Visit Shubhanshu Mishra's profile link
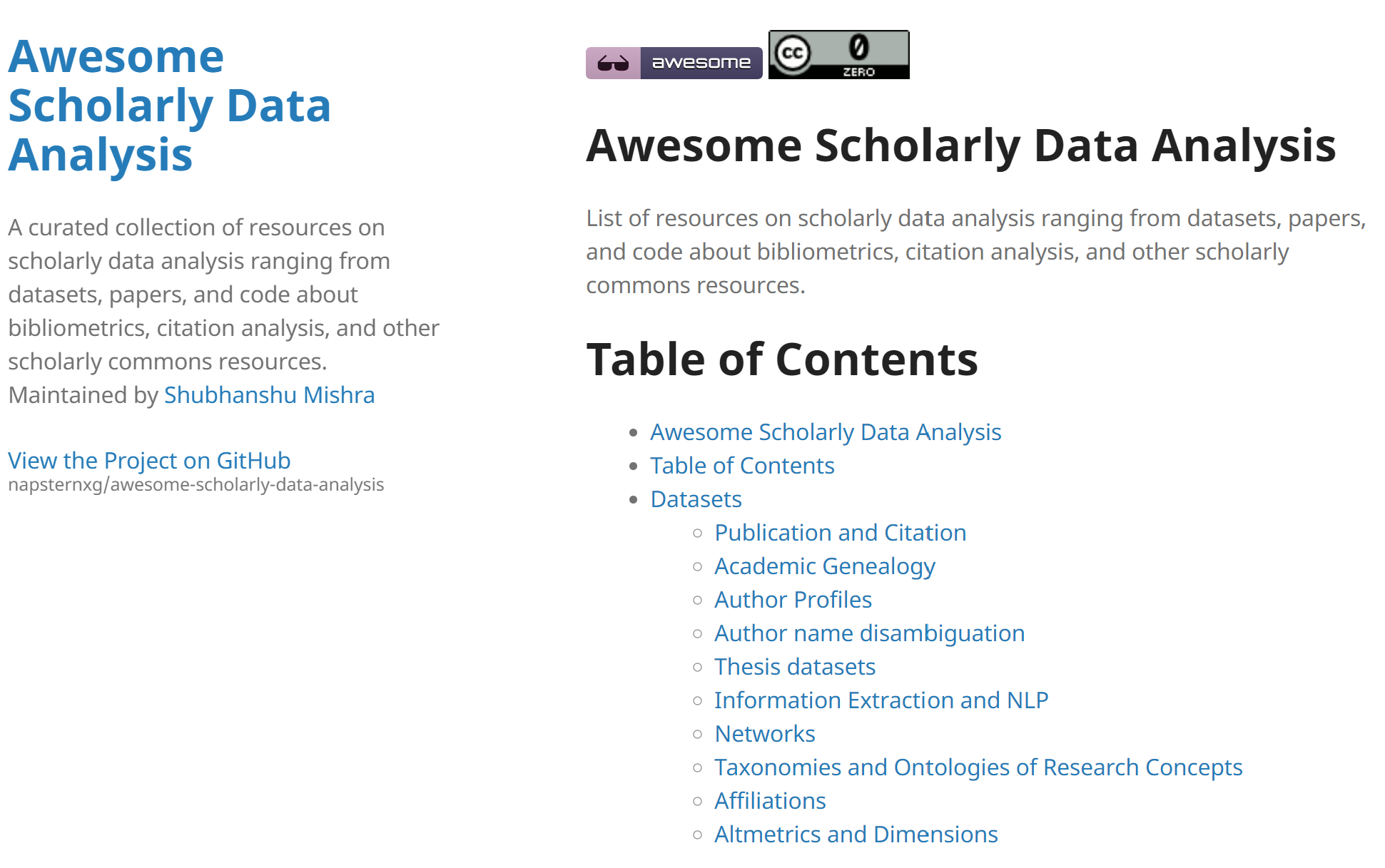This screenshot has height=868, width=1385. pos(269,395)
